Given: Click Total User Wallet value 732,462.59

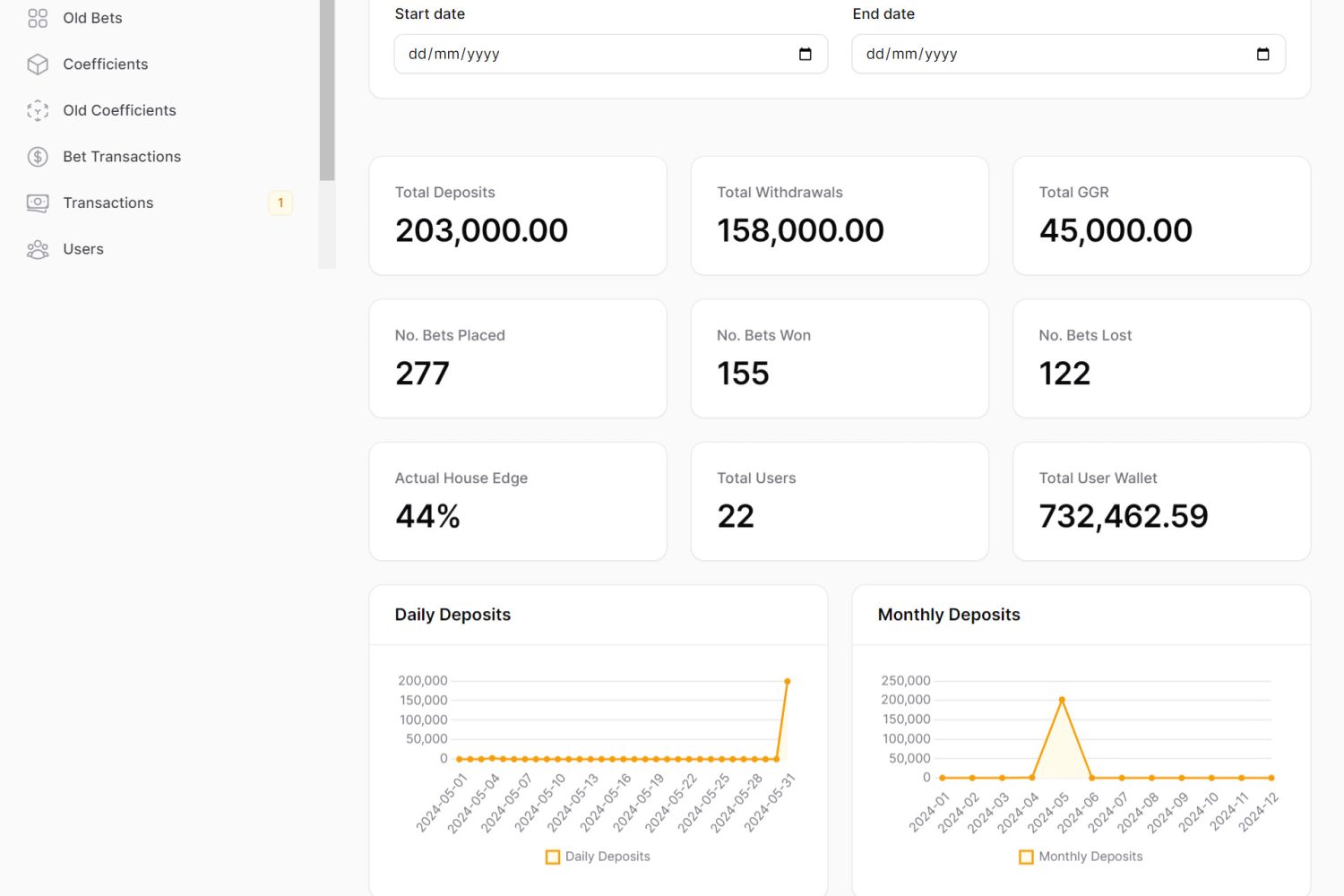Looking at the screenshot, I should click(1124, 516).
